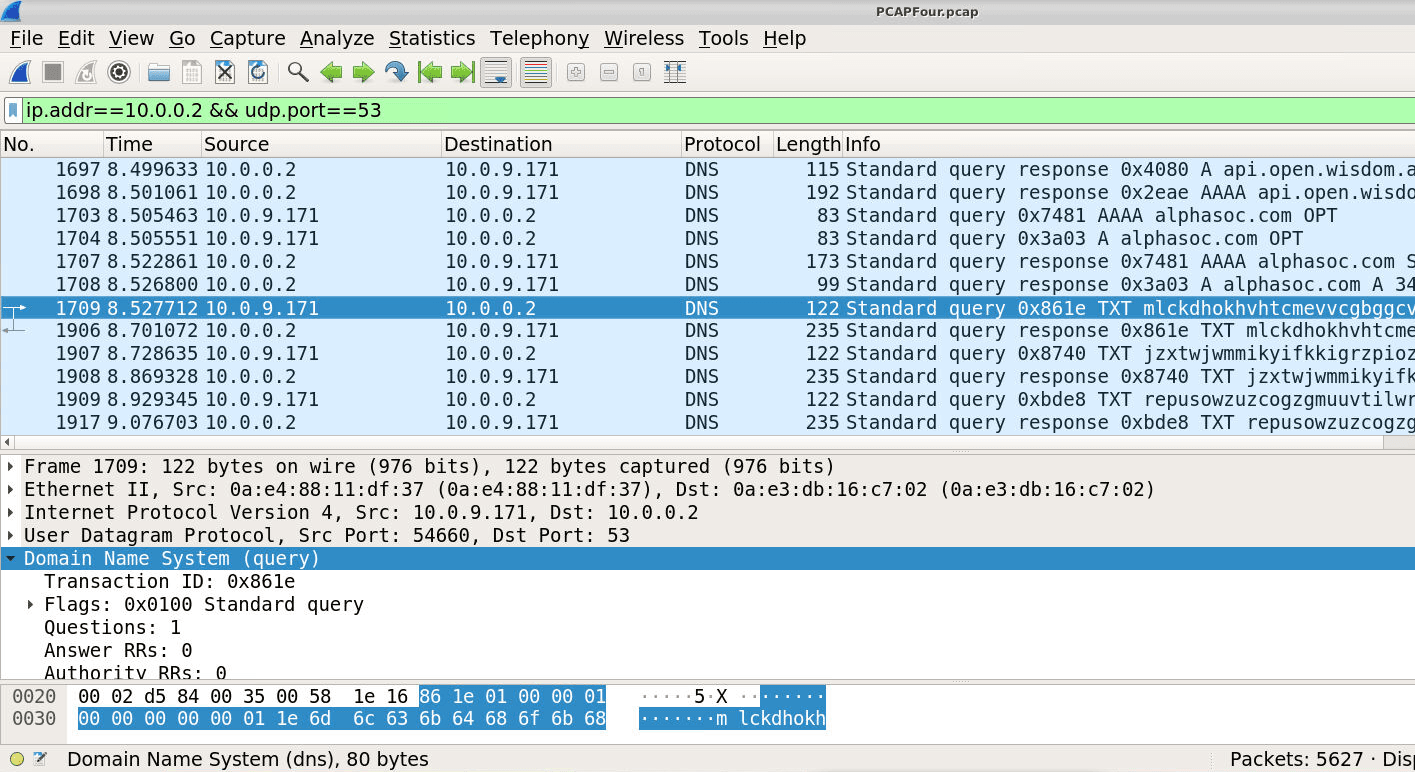1415x772 pixels.
Task: Find a packet with the magnifier icon
Action: (298, 72)
